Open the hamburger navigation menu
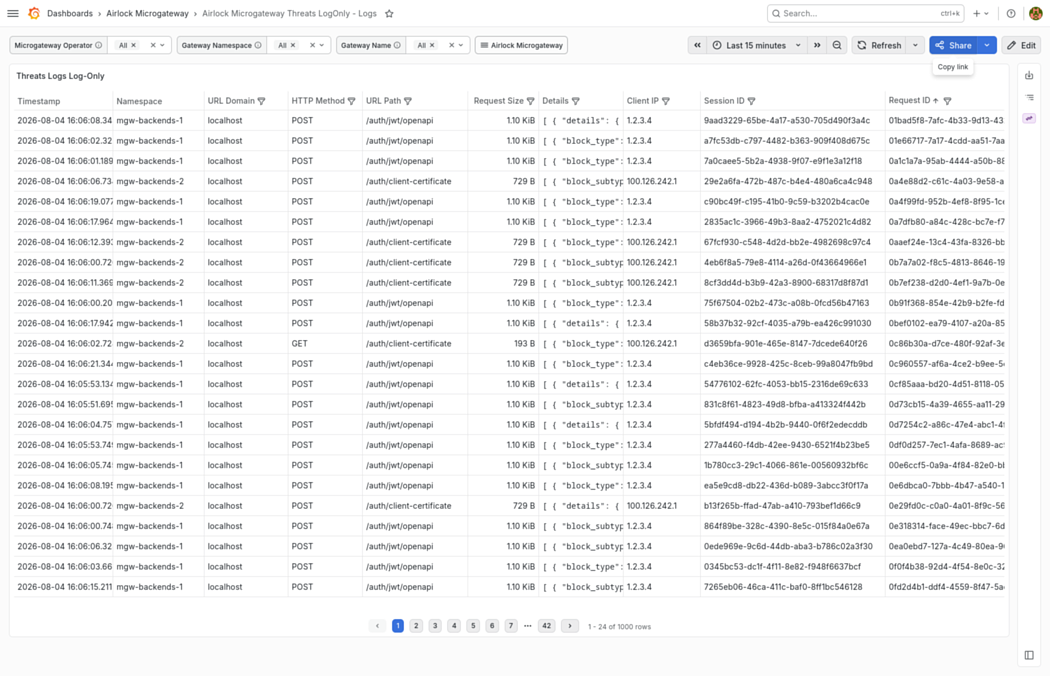 pos(13,13)
